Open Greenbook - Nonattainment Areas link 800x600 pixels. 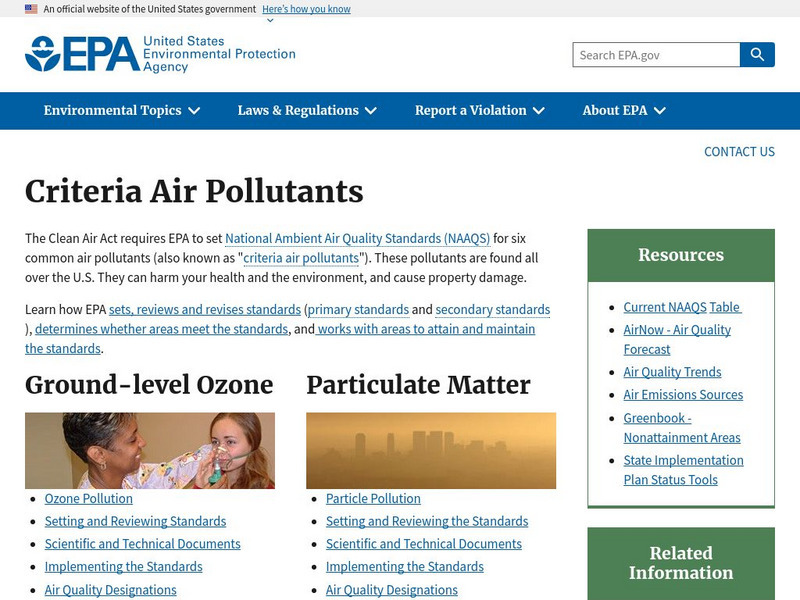[682, 428]
